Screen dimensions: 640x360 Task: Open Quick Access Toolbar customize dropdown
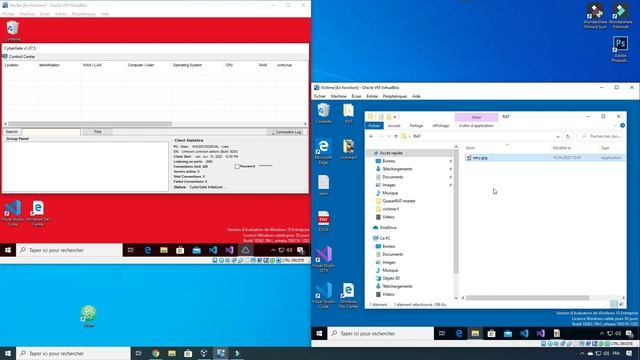[395, 117]
